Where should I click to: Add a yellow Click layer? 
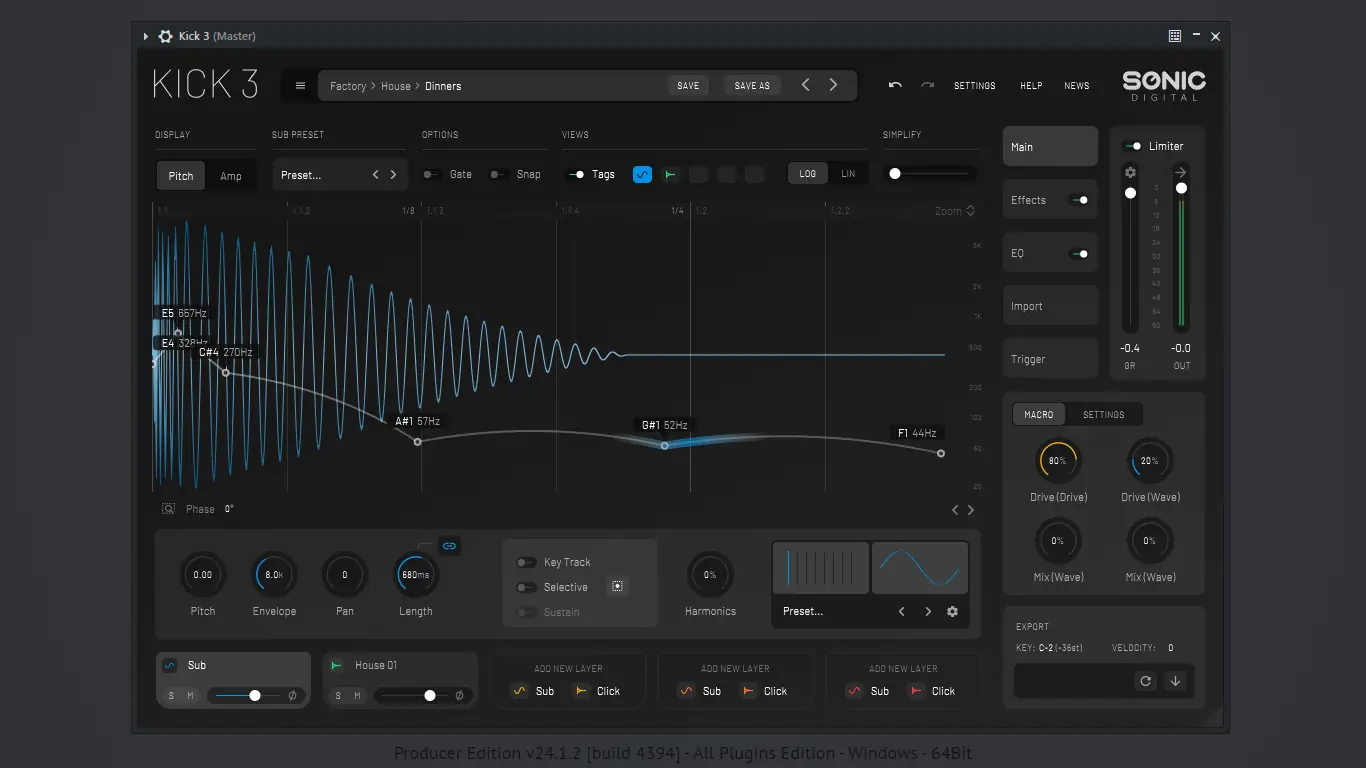(597, 691)
